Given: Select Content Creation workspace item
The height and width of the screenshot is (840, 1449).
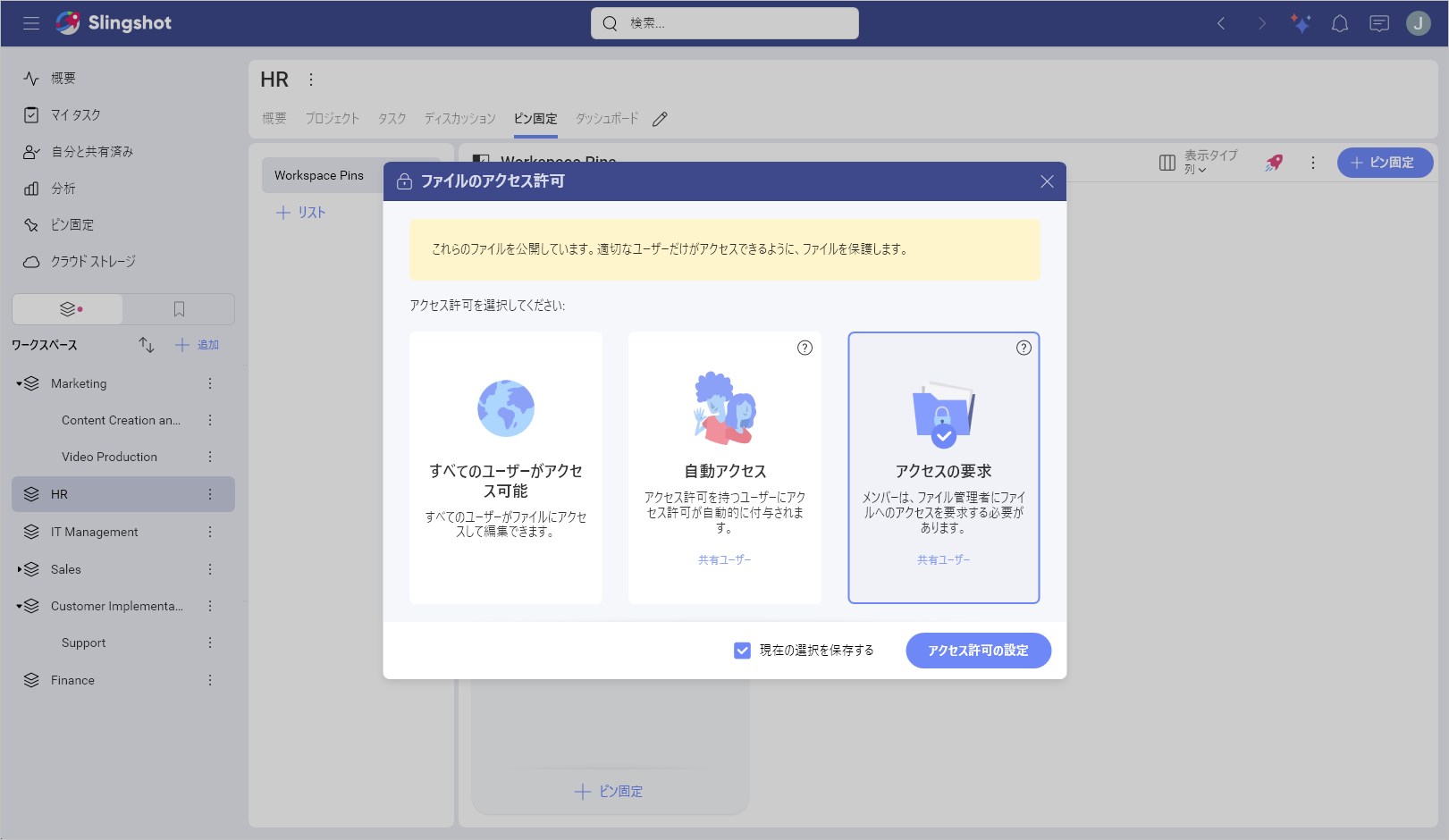Looking at the screenshot, I should (121, 420).
